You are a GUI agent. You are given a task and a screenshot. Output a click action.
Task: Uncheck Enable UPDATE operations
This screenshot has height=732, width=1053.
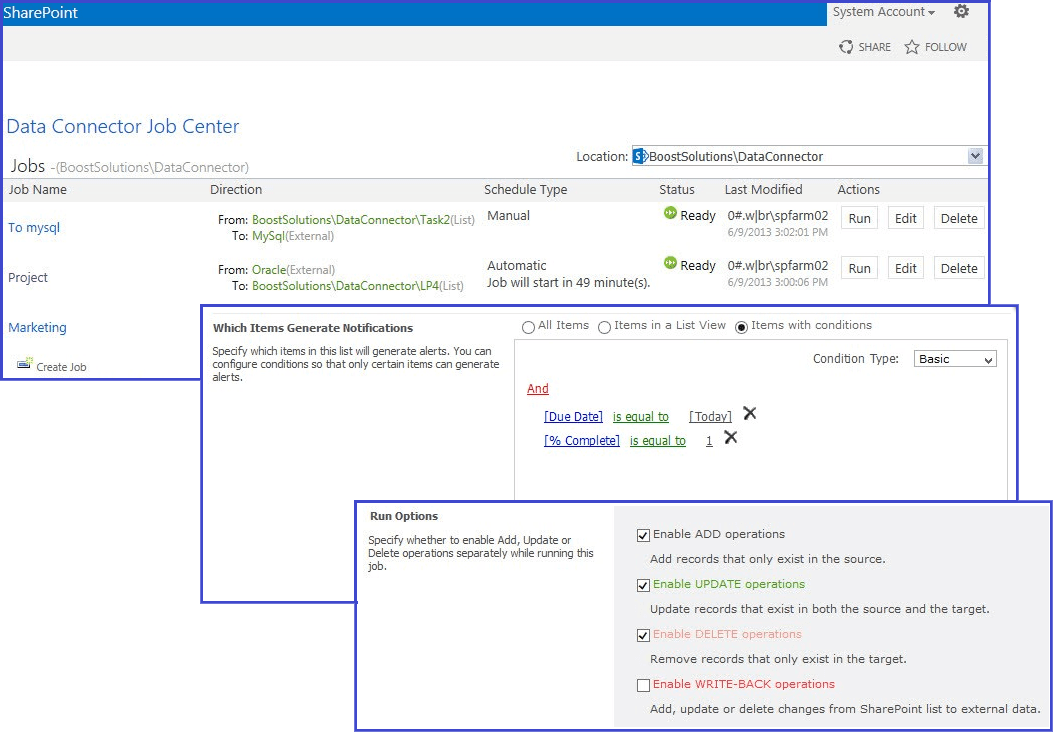(643, 586)
